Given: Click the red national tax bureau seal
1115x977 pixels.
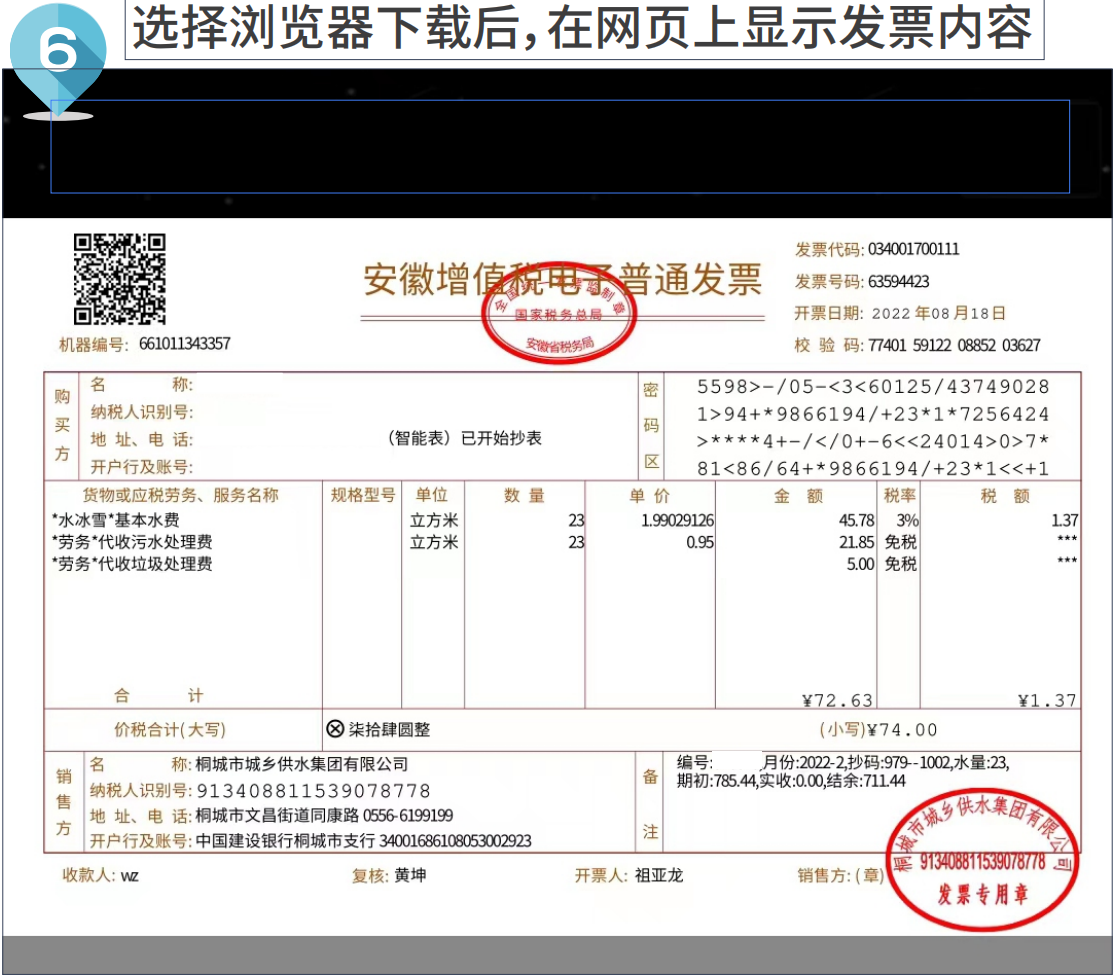Looking at the screenshot, I should click(x=561, y=313).
